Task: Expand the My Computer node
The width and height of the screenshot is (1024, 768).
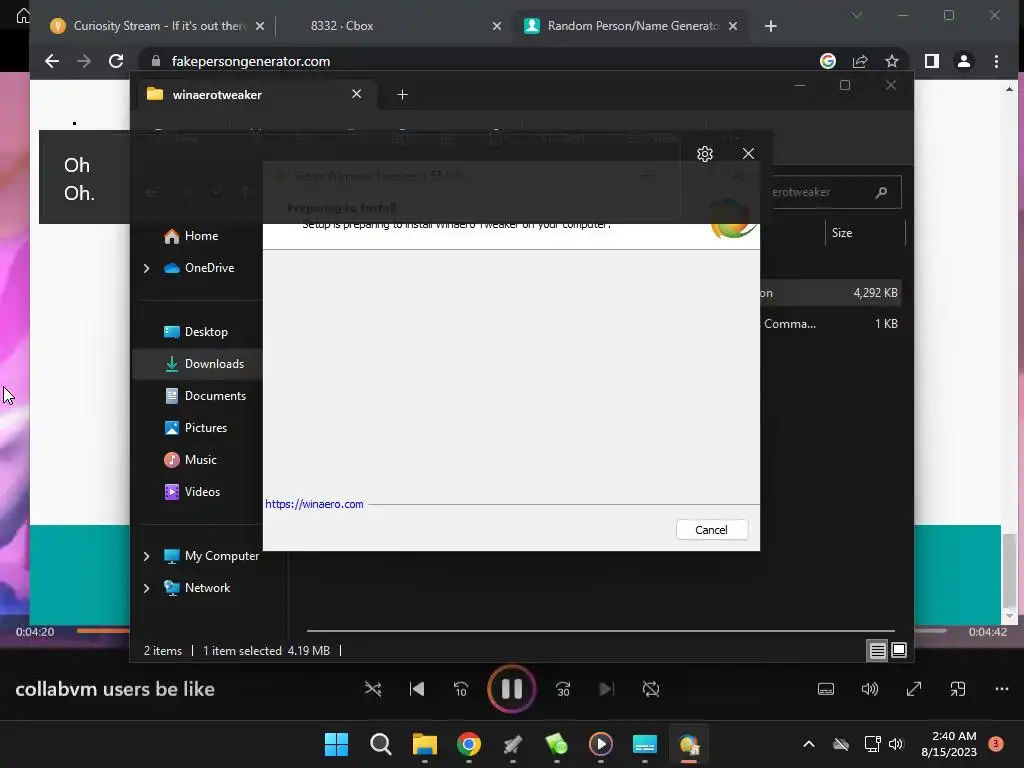Action: click(x=146, y=556)
